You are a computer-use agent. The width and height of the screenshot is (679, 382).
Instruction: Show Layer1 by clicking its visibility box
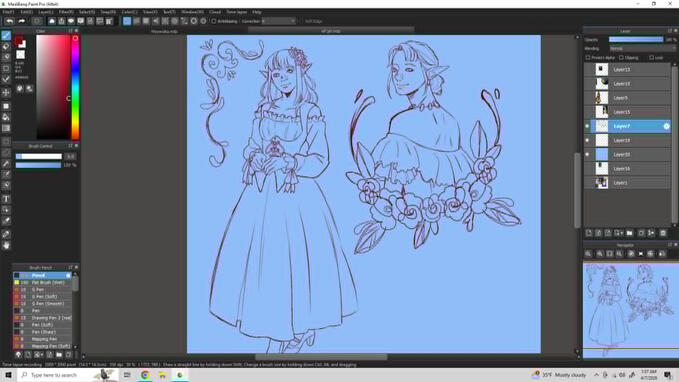tap(588, 182)
